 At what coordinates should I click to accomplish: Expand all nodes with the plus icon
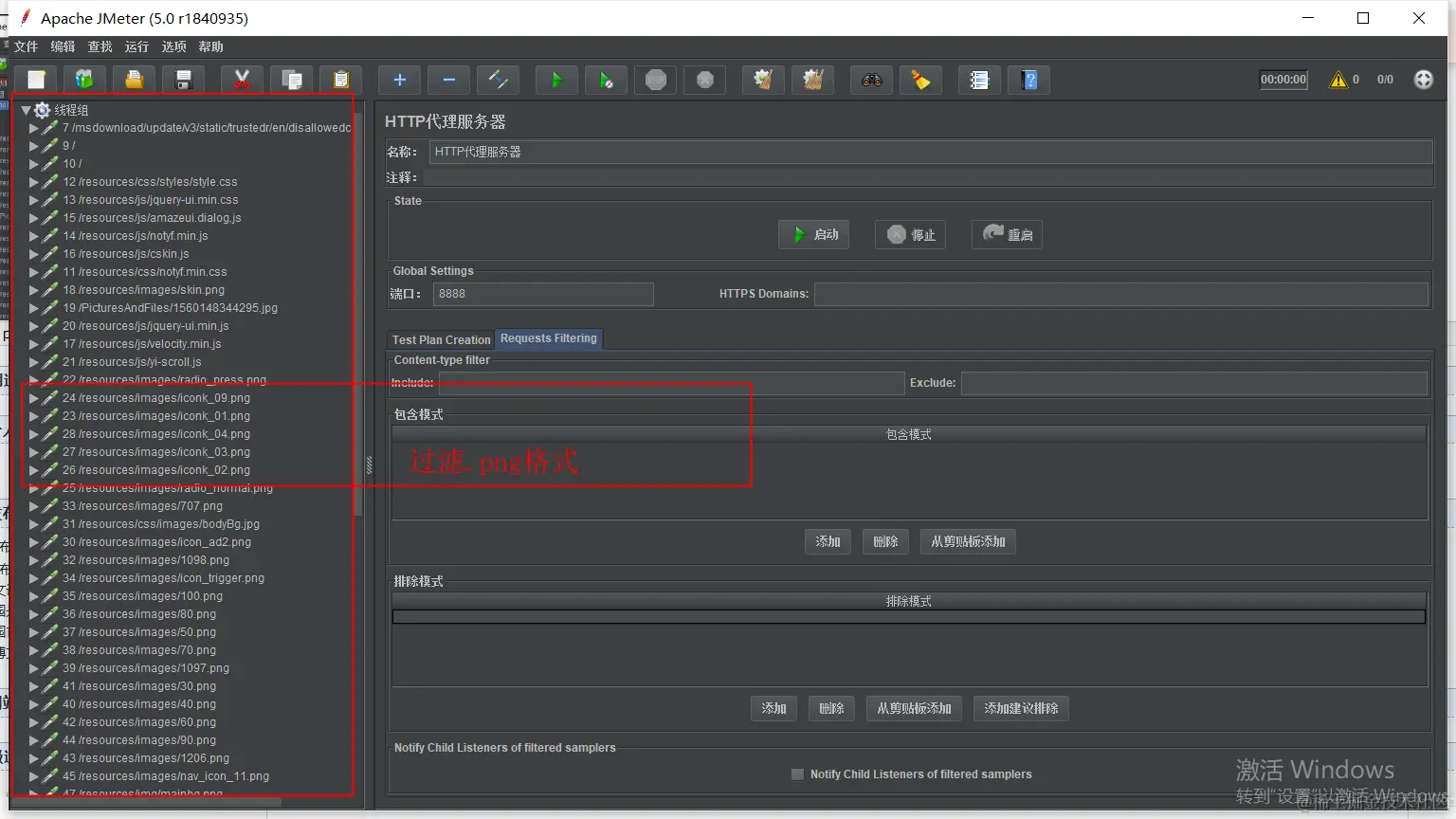pyautogui.click(x=400, y=81)
